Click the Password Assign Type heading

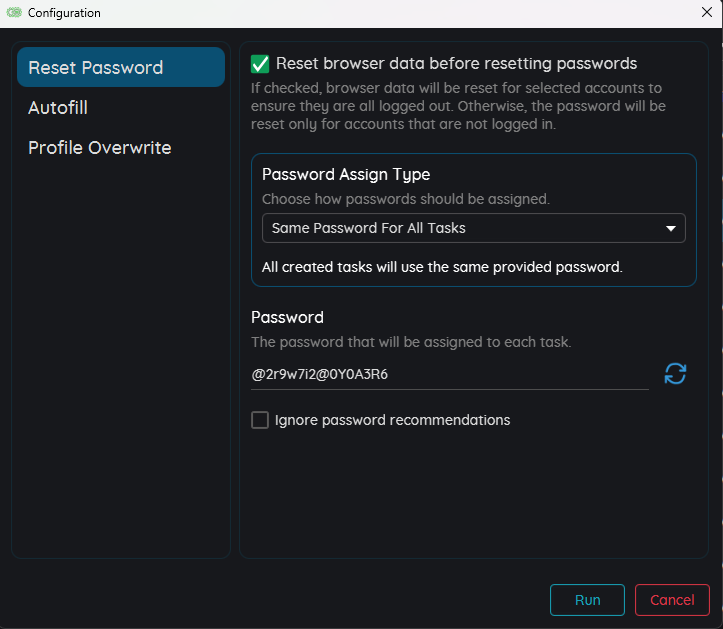click(x=346, y=174)
